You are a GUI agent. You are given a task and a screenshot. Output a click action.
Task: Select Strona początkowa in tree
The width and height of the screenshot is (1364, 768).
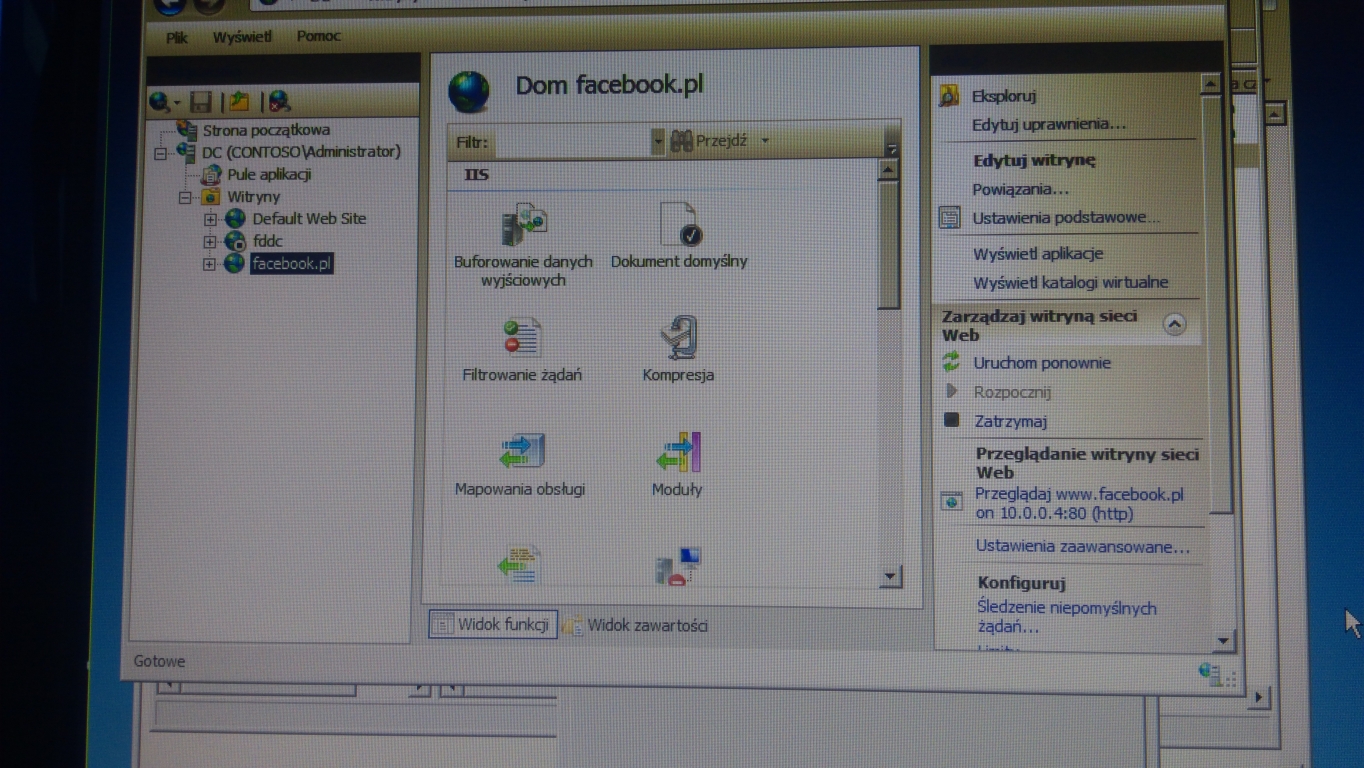point(266,130)
